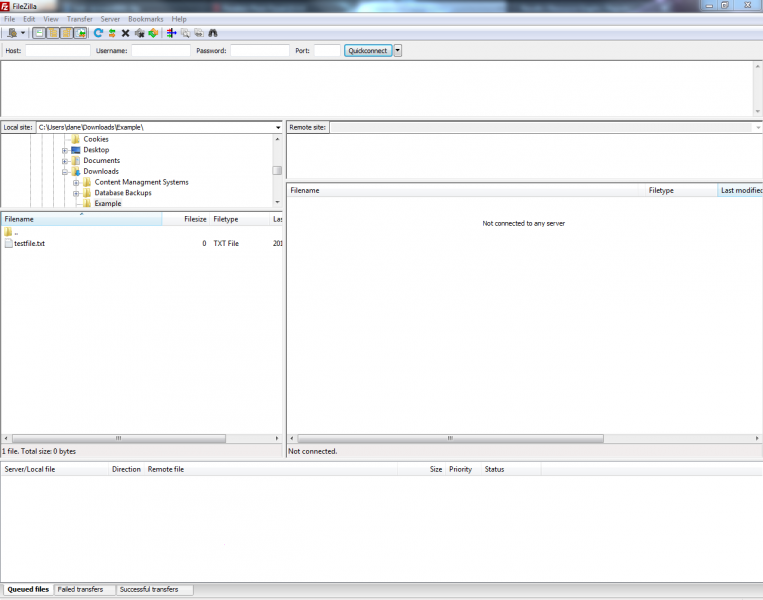Focus the Username input field
Screen dimensions: 763x600
click(161, 51)
